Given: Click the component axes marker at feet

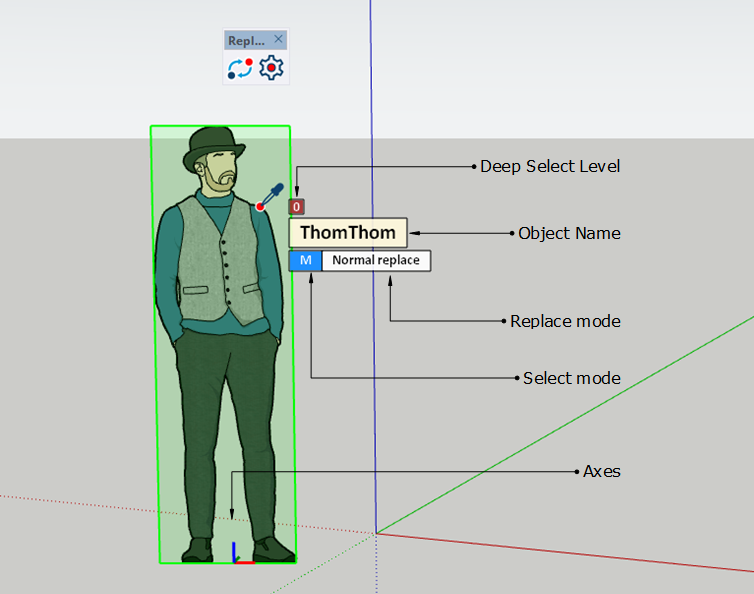Looking at the screenshot, I should pyautogui.click(x=238, y=555).
